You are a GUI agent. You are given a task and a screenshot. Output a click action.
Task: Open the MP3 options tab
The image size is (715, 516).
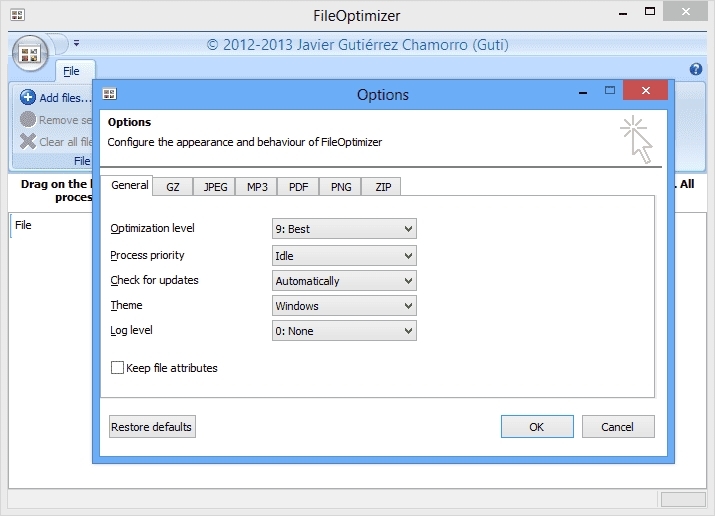pos(257,187)
